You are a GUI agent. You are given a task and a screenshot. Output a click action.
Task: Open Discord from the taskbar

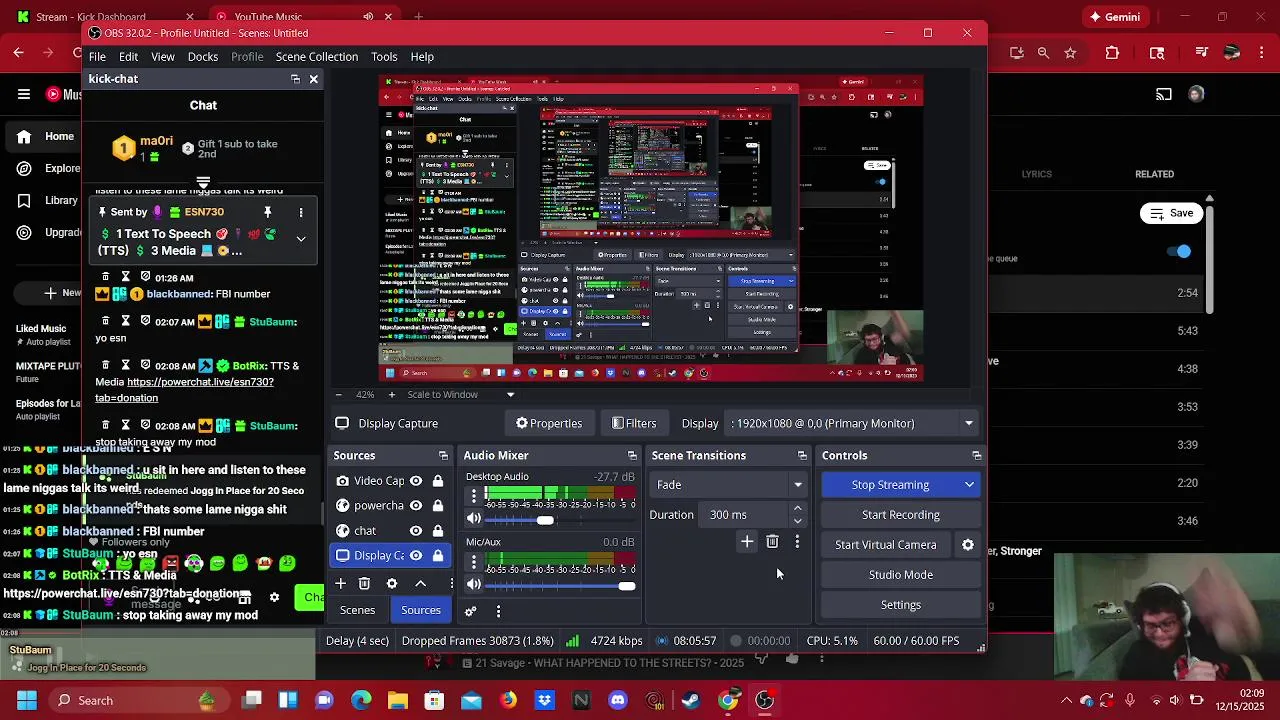617,700
